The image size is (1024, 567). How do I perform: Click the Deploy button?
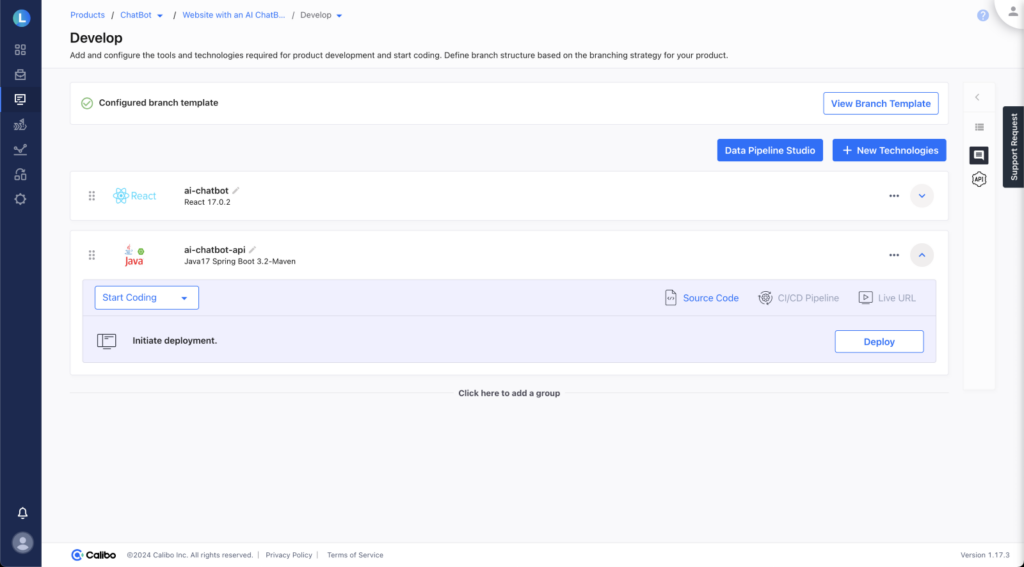click(878, 342)
